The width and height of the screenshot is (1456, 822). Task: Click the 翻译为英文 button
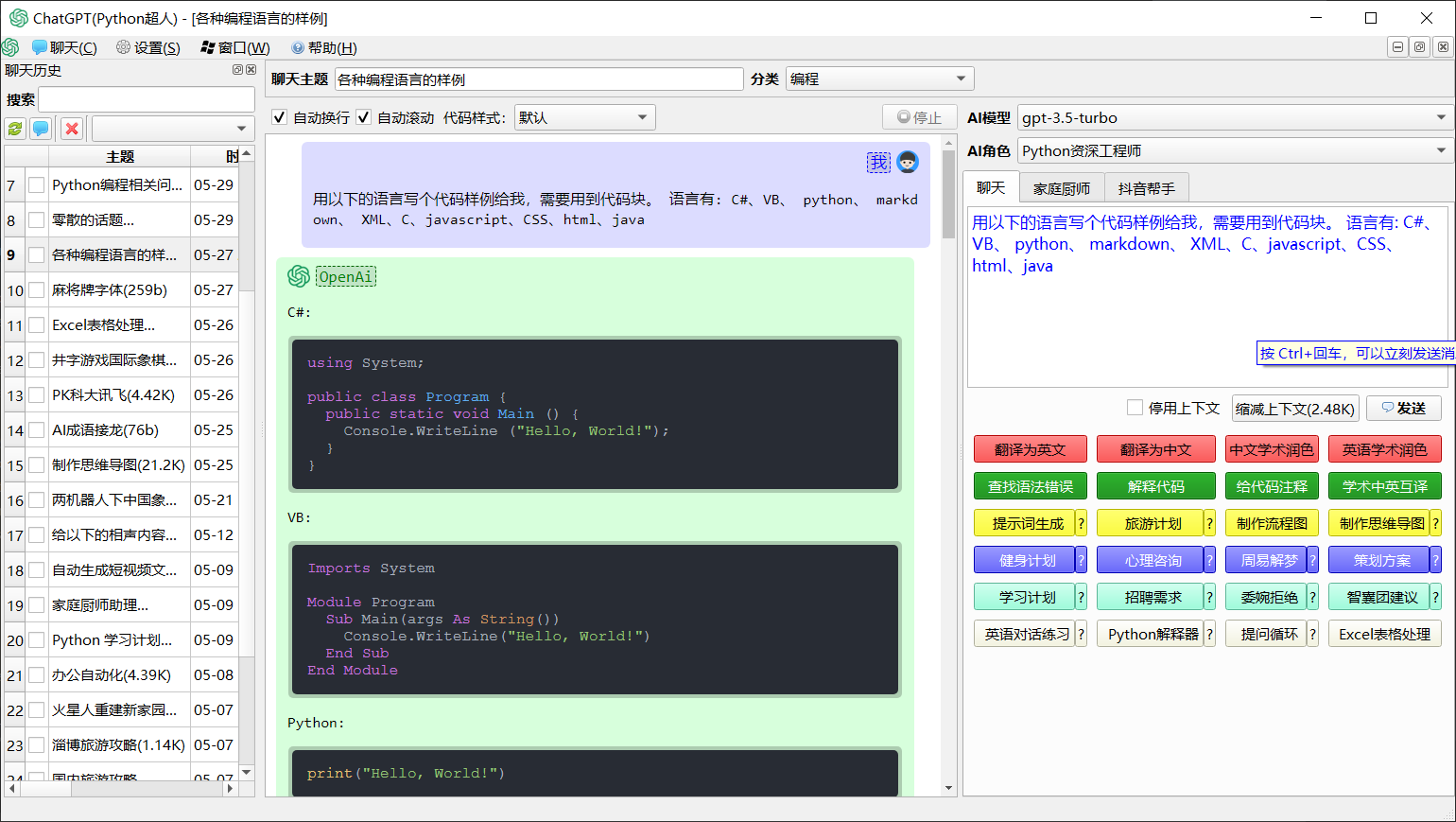1031,449
